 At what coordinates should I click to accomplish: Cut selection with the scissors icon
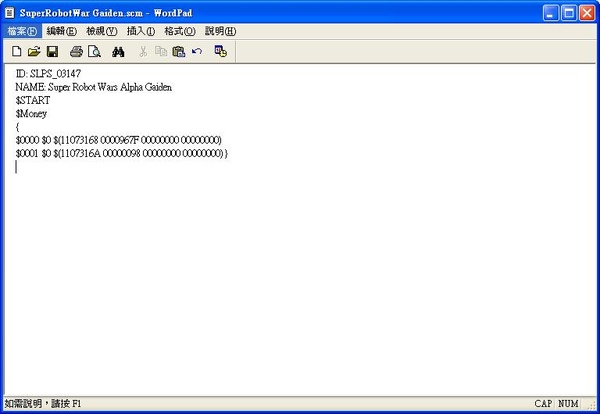click(143, 51)
